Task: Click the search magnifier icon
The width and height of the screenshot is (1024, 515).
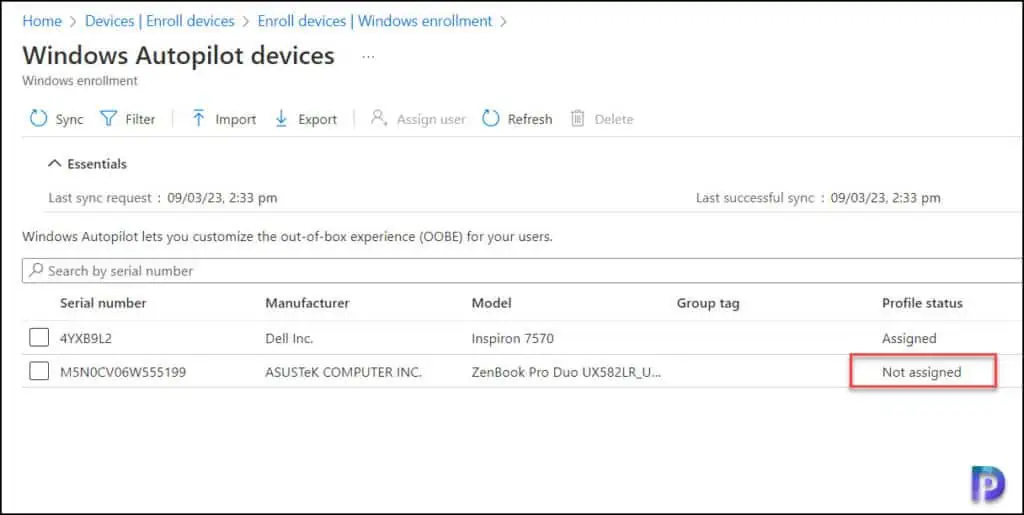Action: coord(37,270)
